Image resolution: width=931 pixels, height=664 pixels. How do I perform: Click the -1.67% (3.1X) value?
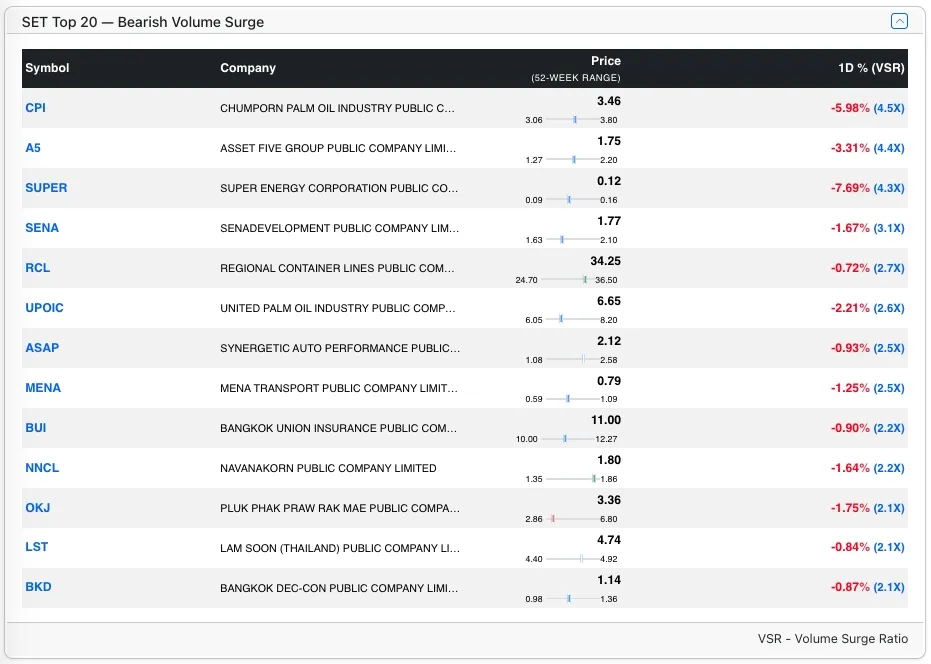coord(867,228)
